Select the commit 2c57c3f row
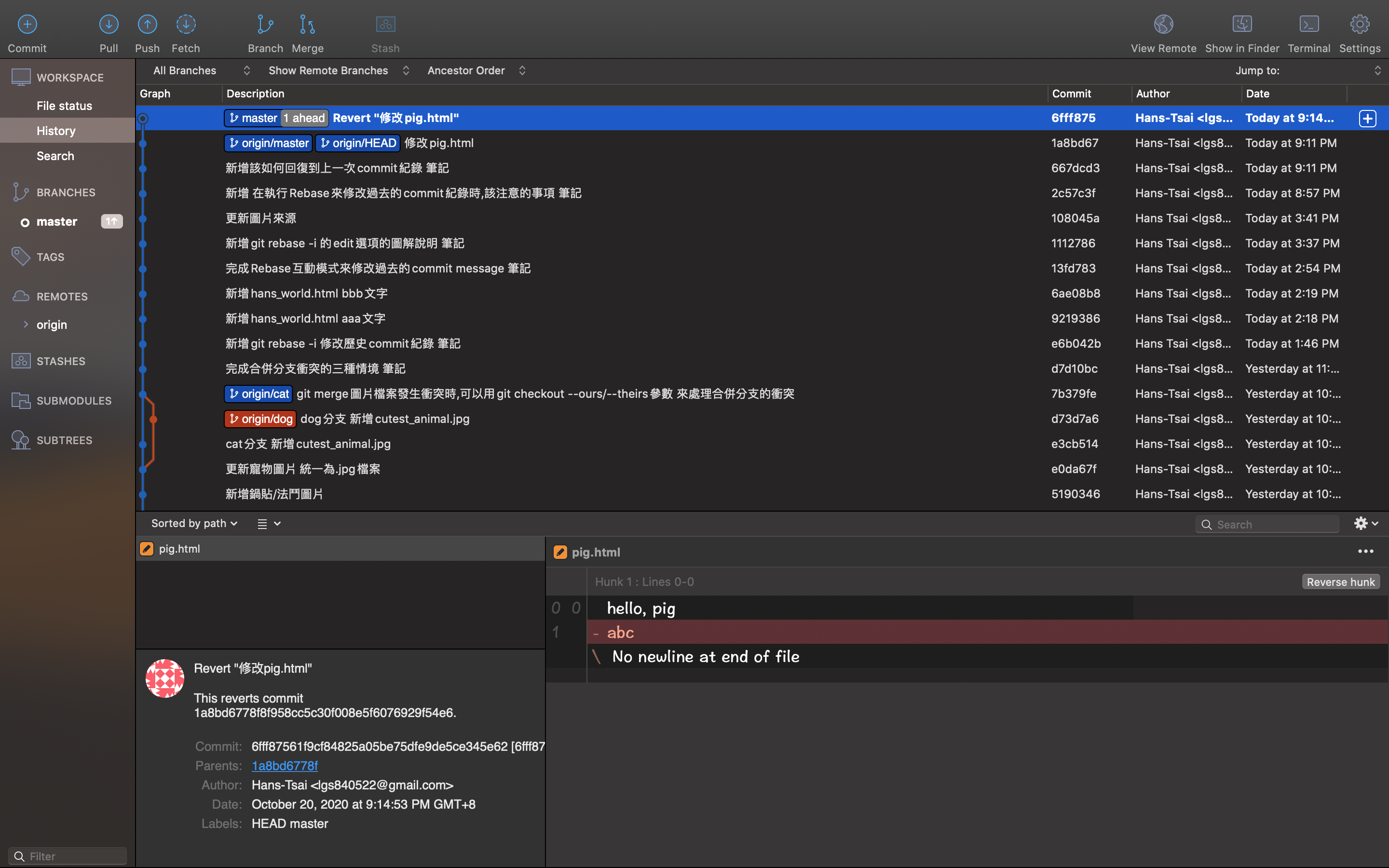 [762, 193]
